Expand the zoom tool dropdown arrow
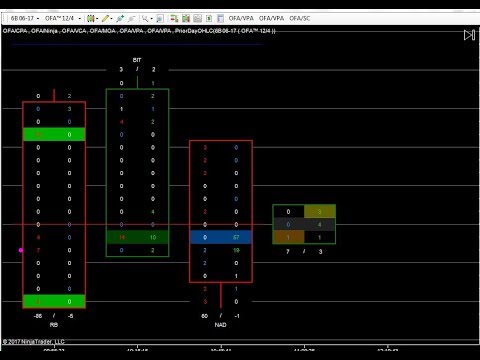The width and height of the screenshot is (480, 360). pos(151,19)
